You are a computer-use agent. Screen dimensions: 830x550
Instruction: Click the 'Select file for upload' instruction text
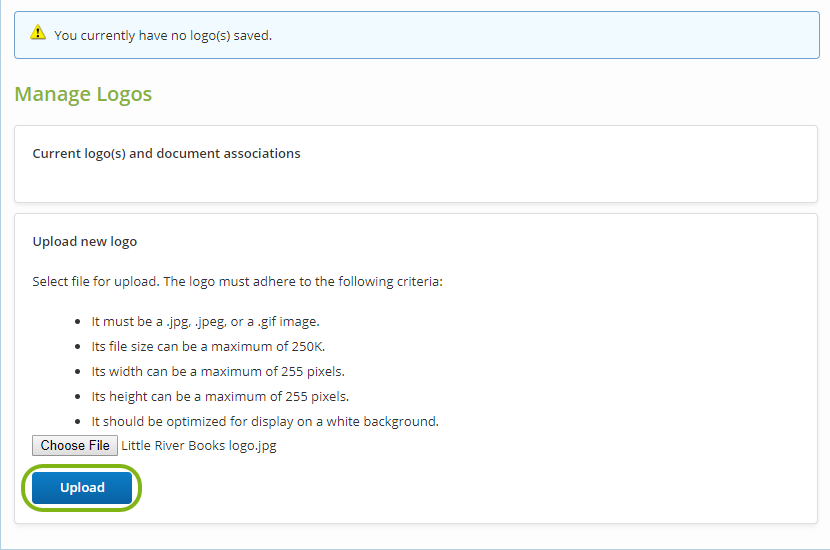coord(237,282)
